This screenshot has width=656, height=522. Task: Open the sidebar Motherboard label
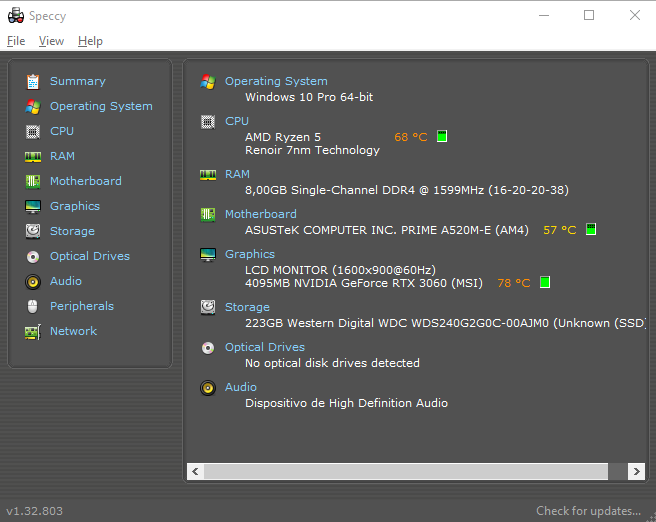[86, 181]
